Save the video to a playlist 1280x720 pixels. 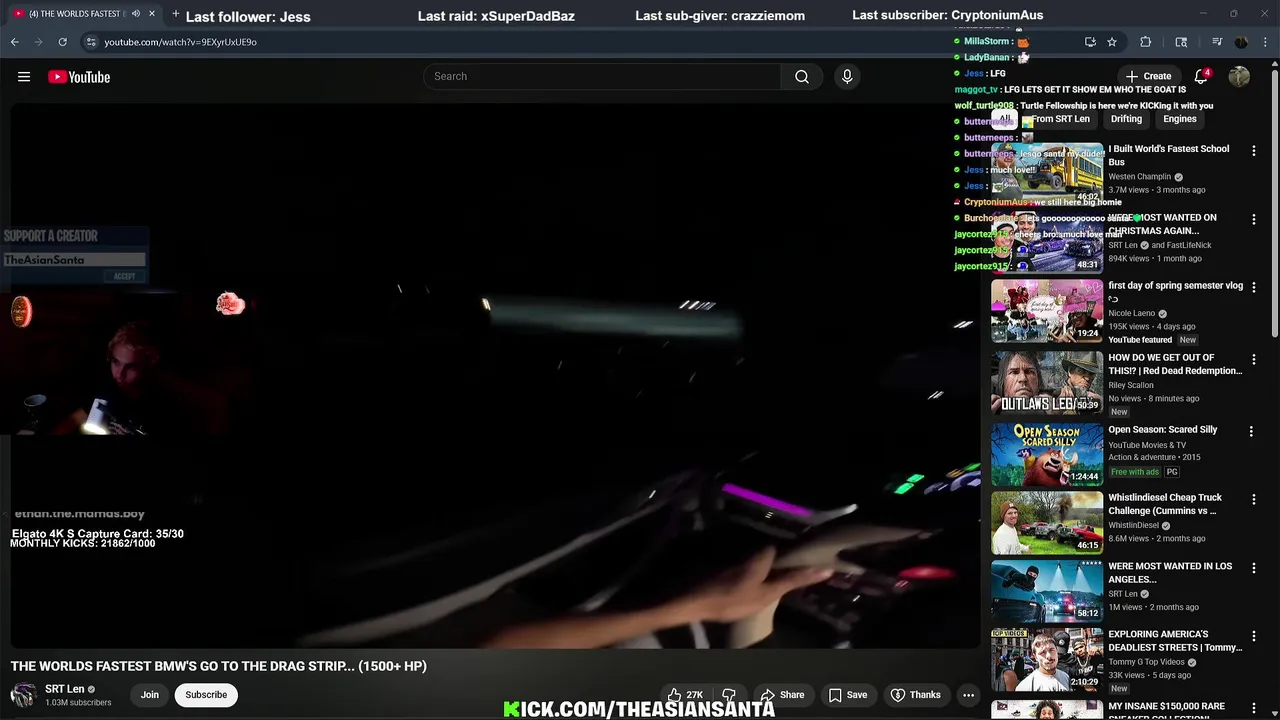click(x=848, y=695)
